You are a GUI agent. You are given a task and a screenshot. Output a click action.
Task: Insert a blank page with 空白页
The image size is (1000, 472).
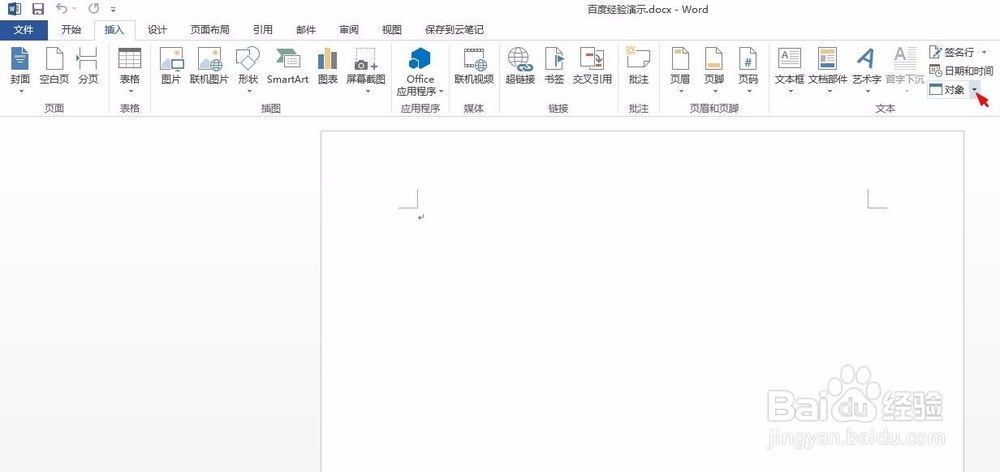(54, 66)
